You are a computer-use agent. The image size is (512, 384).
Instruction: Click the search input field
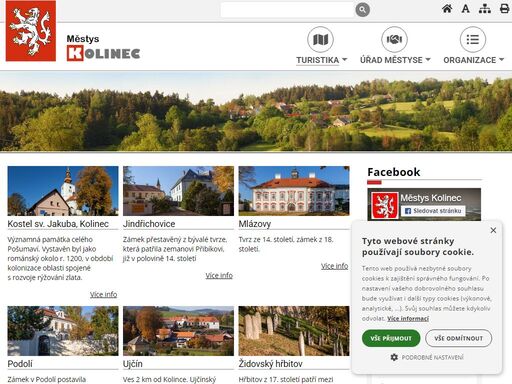287,10
